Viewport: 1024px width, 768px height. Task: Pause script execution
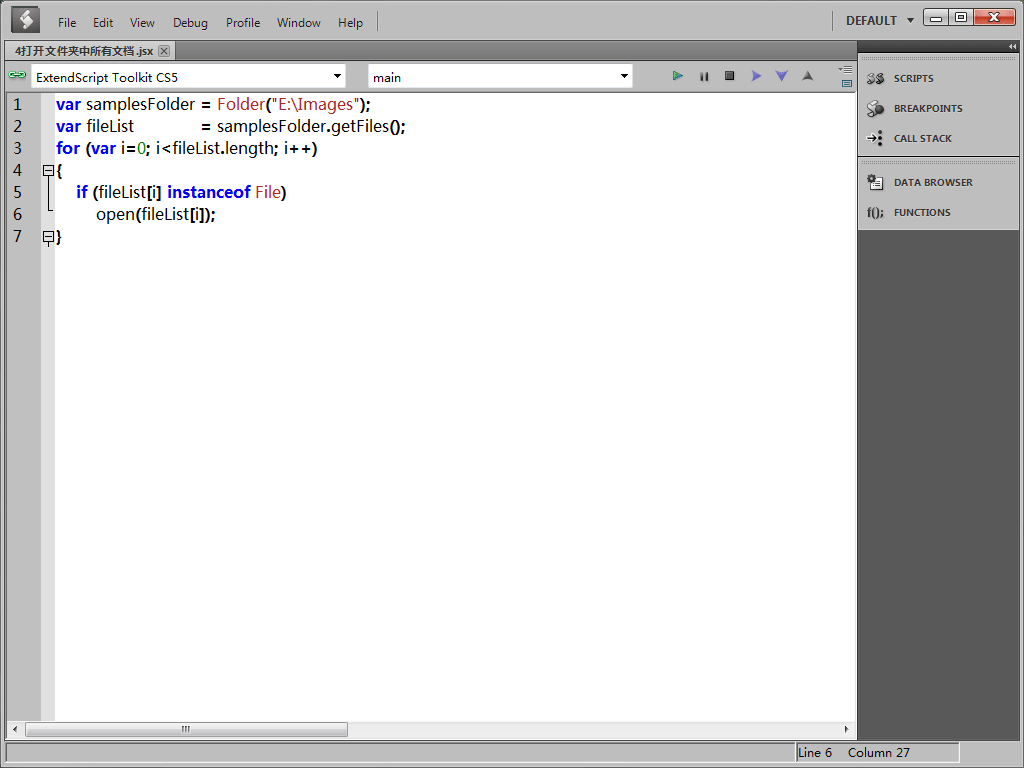click(x=704, y=76)
